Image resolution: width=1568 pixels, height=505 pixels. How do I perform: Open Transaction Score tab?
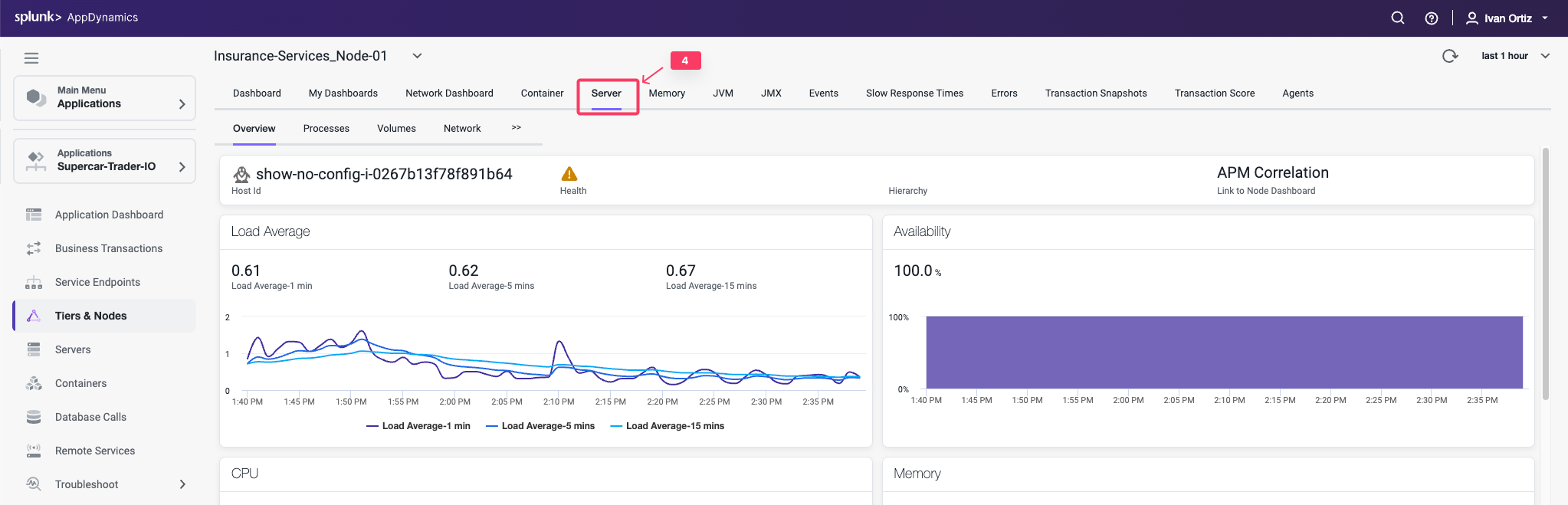1215,93
